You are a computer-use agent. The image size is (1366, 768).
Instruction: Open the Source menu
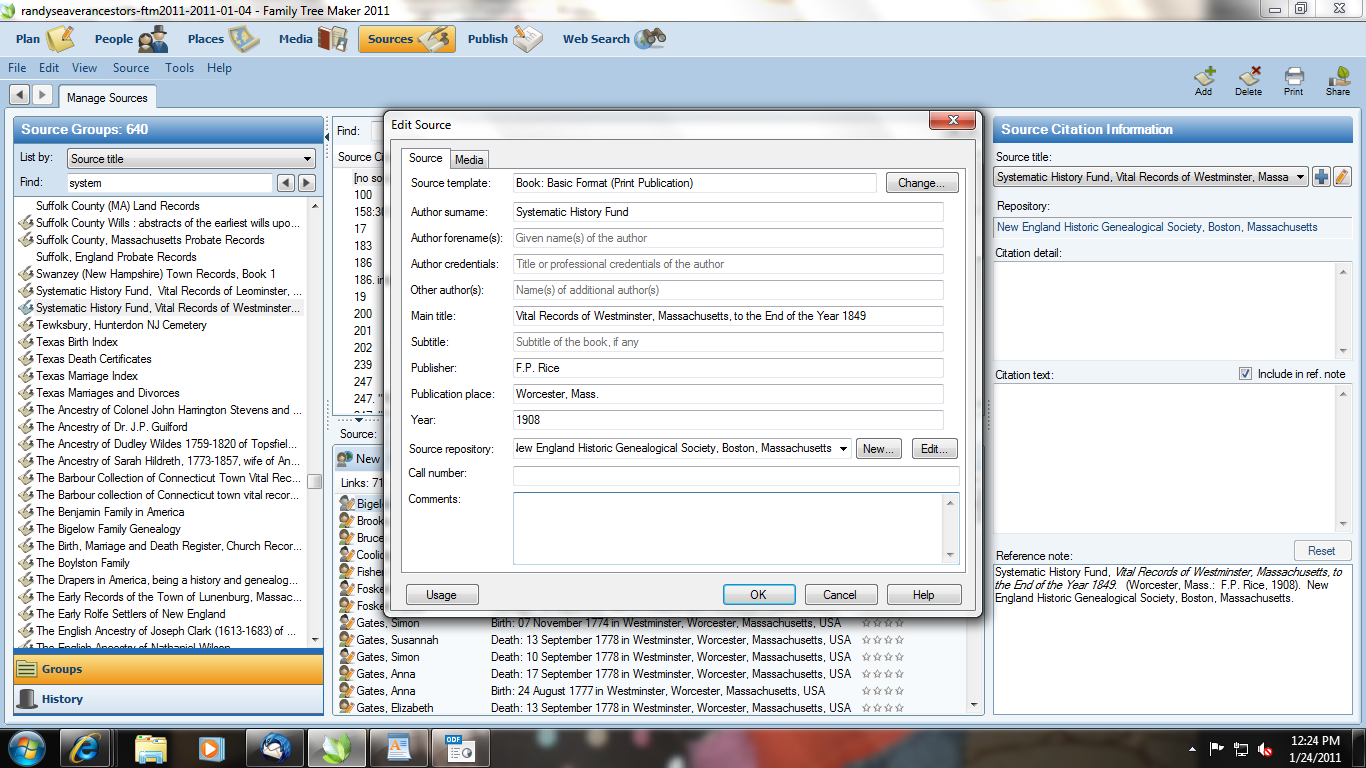[131, 68]
